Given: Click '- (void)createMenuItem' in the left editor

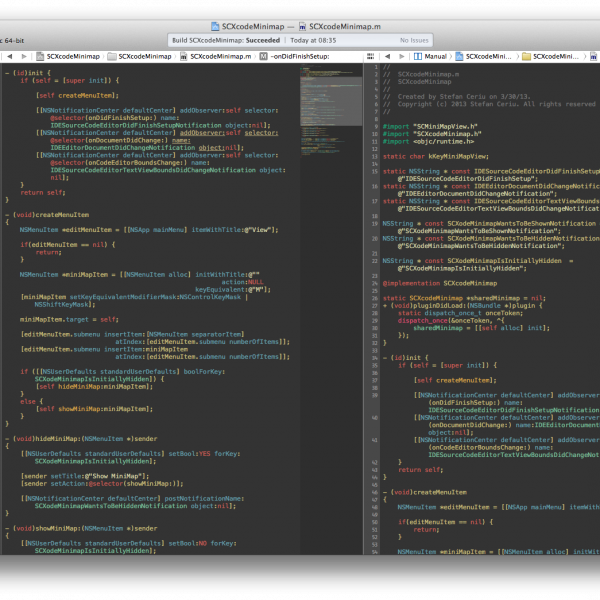Looking at the screenshot, I should click(x=47, y=215).
